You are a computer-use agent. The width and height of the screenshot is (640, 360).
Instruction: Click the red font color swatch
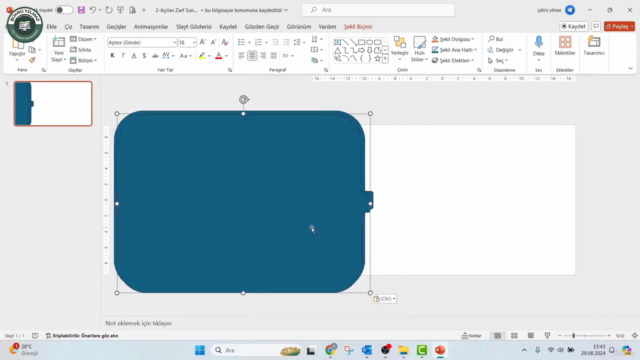(x=219, y=56)
